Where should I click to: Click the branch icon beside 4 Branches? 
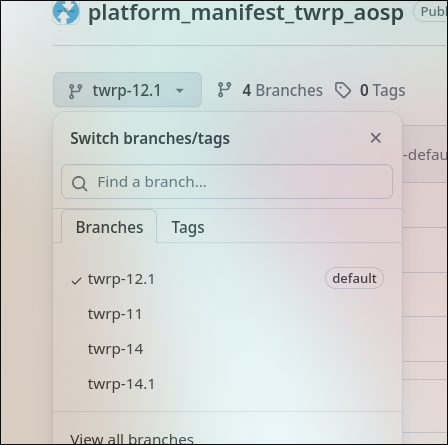click(224, 90)
